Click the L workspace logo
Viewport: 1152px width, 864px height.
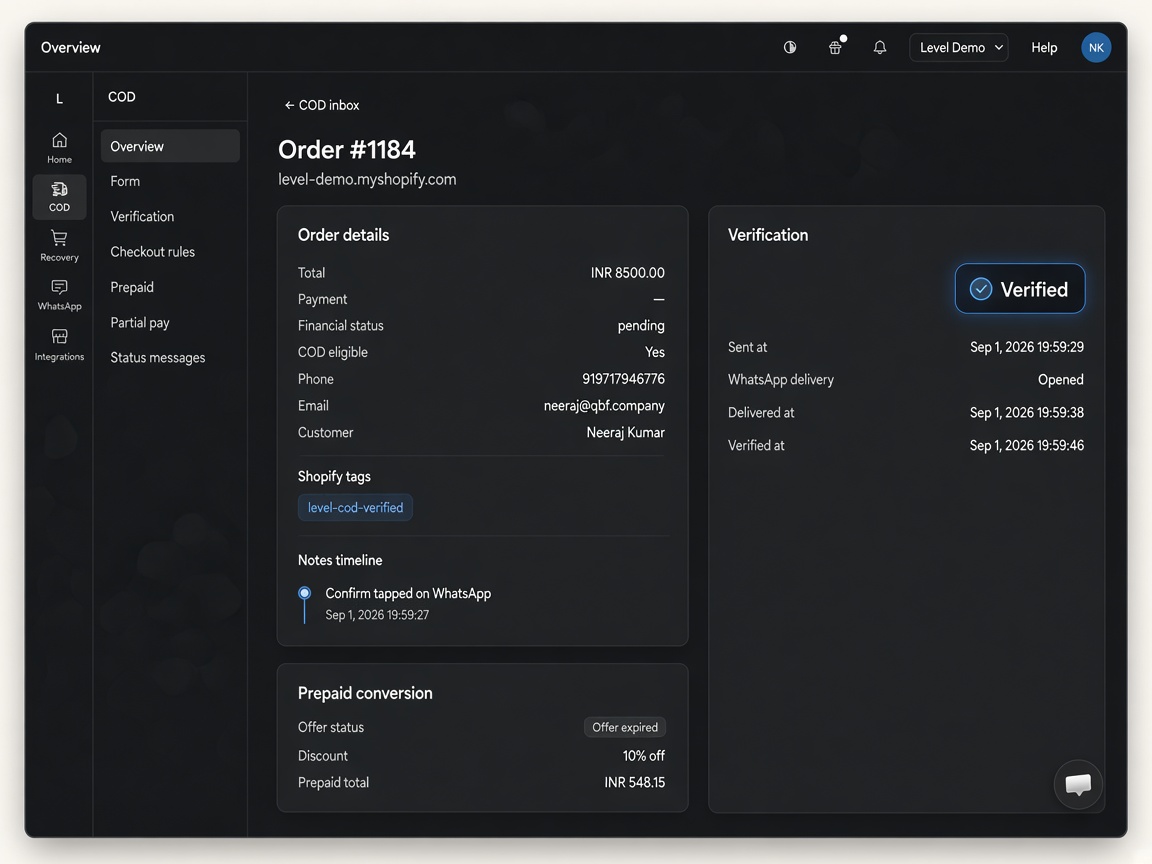[x=60, y=98]
